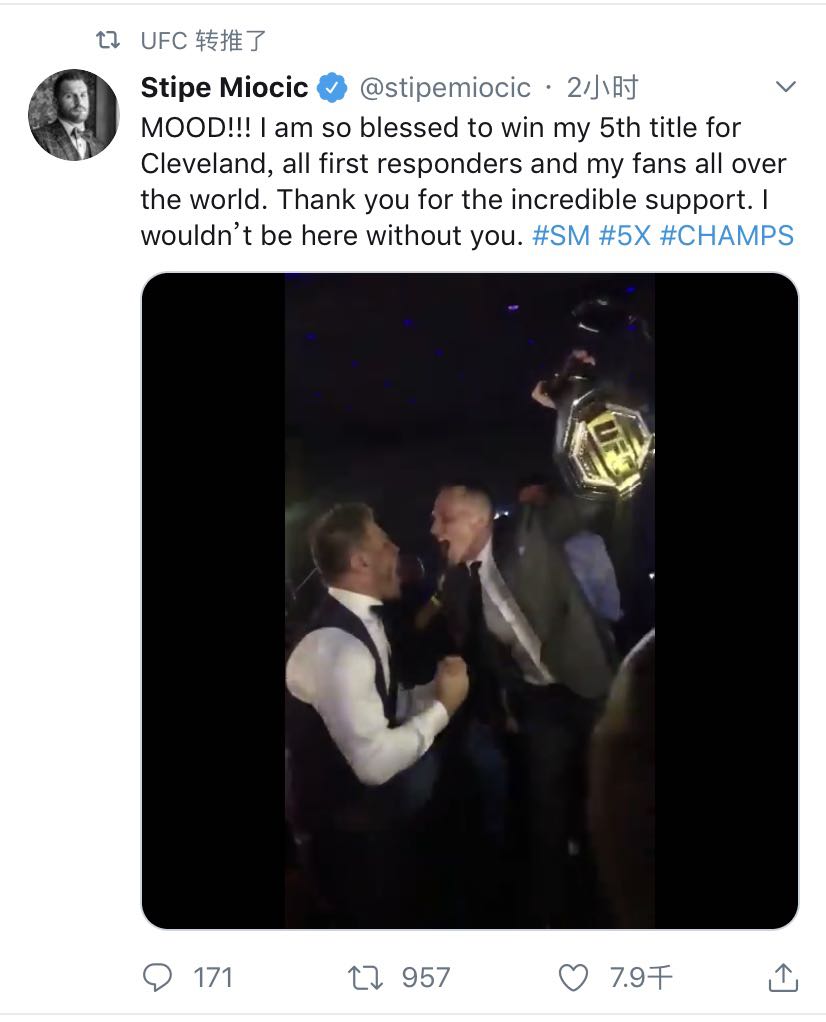Open the #SM hashtag
This screenshot has height=1022, width=826.
[x=561, y=235]
